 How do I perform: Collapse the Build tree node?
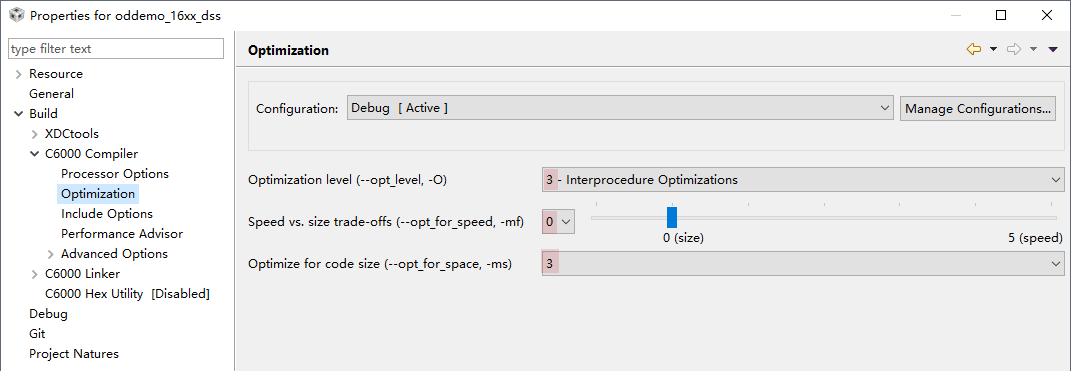(18, 114)
